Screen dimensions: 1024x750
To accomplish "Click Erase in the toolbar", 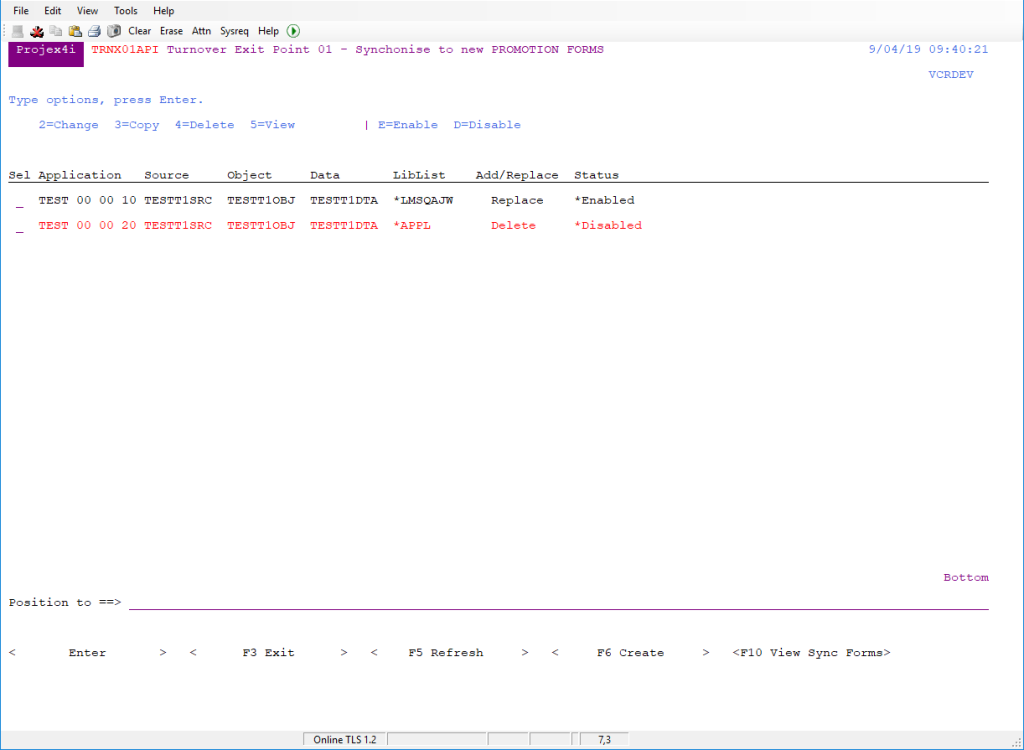I will pyautogui.click(x=171, y=31).
